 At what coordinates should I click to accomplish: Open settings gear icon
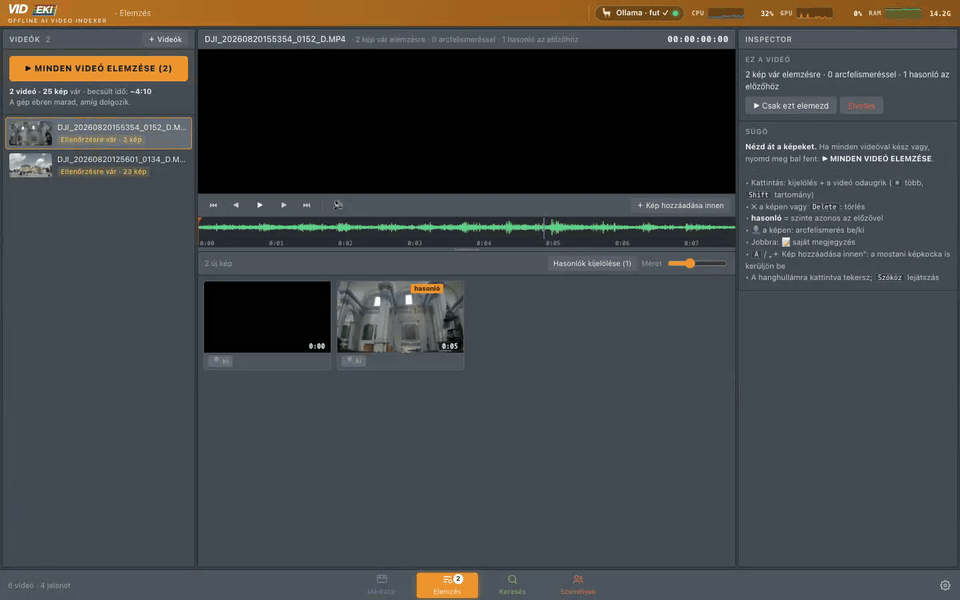pyautogui.click(x=945, y=585)
